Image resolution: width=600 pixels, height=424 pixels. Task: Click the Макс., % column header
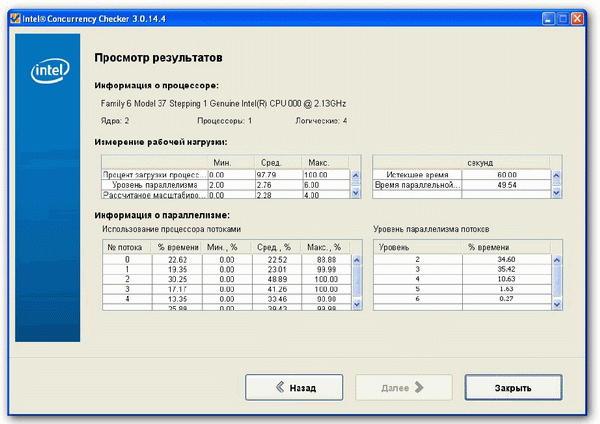(325, 247)
